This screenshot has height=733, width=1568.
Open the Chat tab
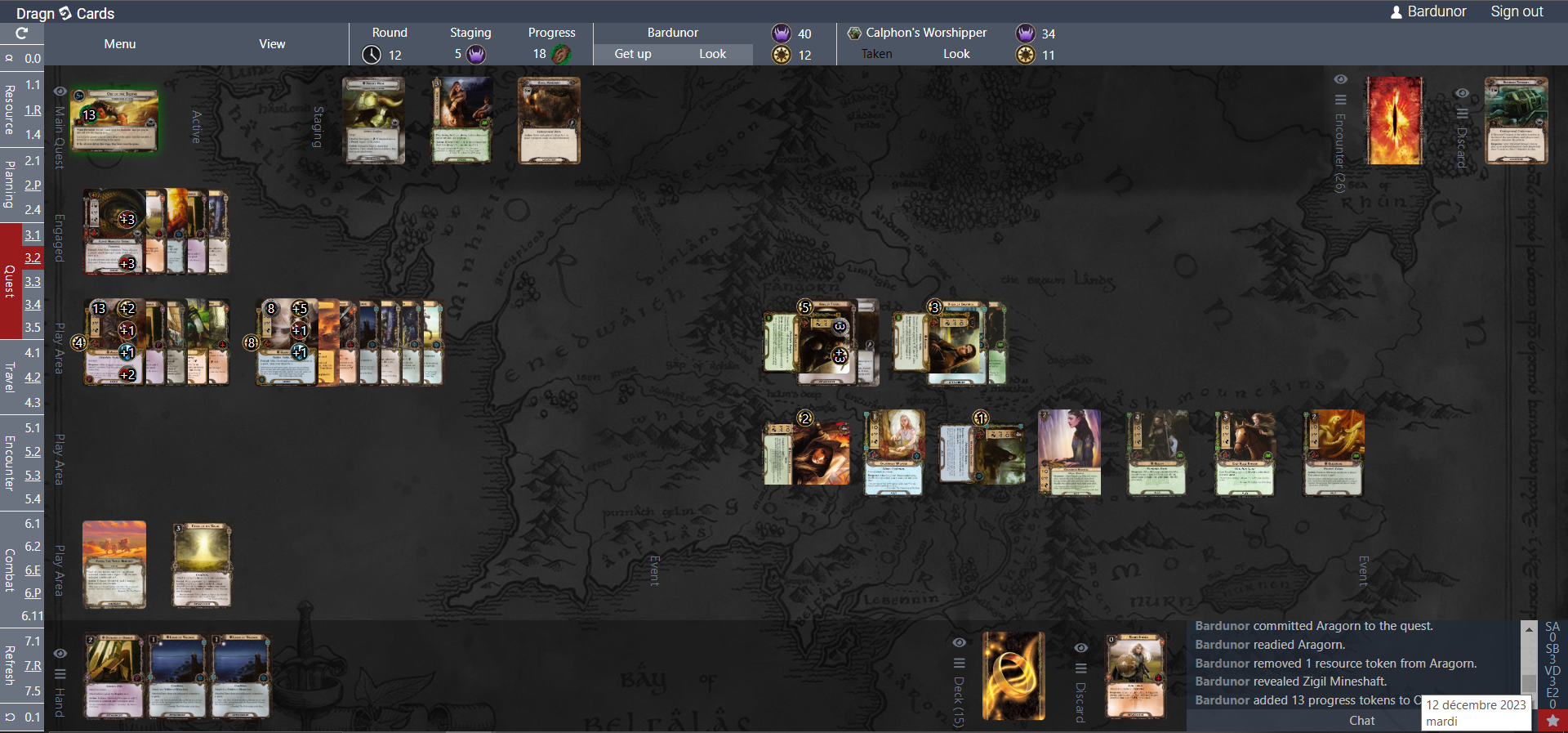[1361, 721]
